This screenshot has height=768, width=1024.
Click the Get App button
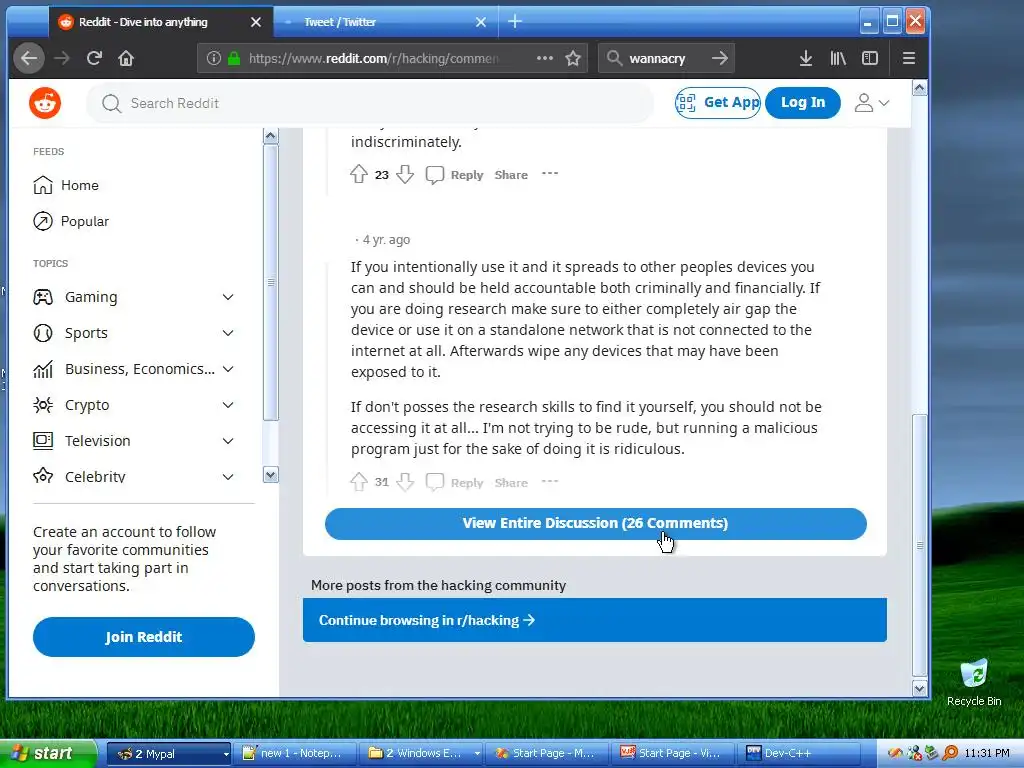pos(718,103)
